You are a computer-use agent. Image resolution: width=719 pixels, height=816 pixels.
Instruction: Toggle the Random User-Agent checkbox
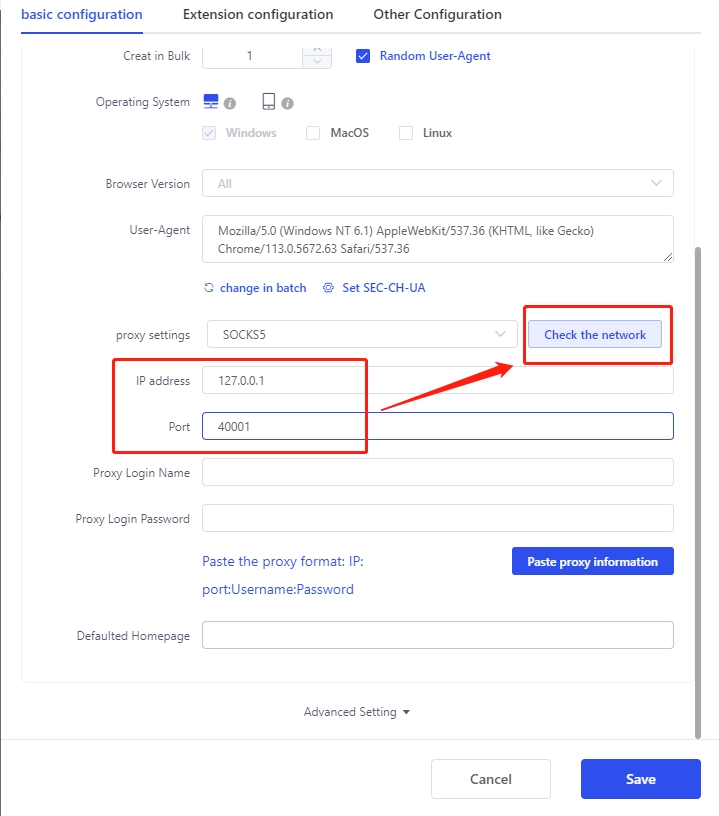click(x=363, y=56)
